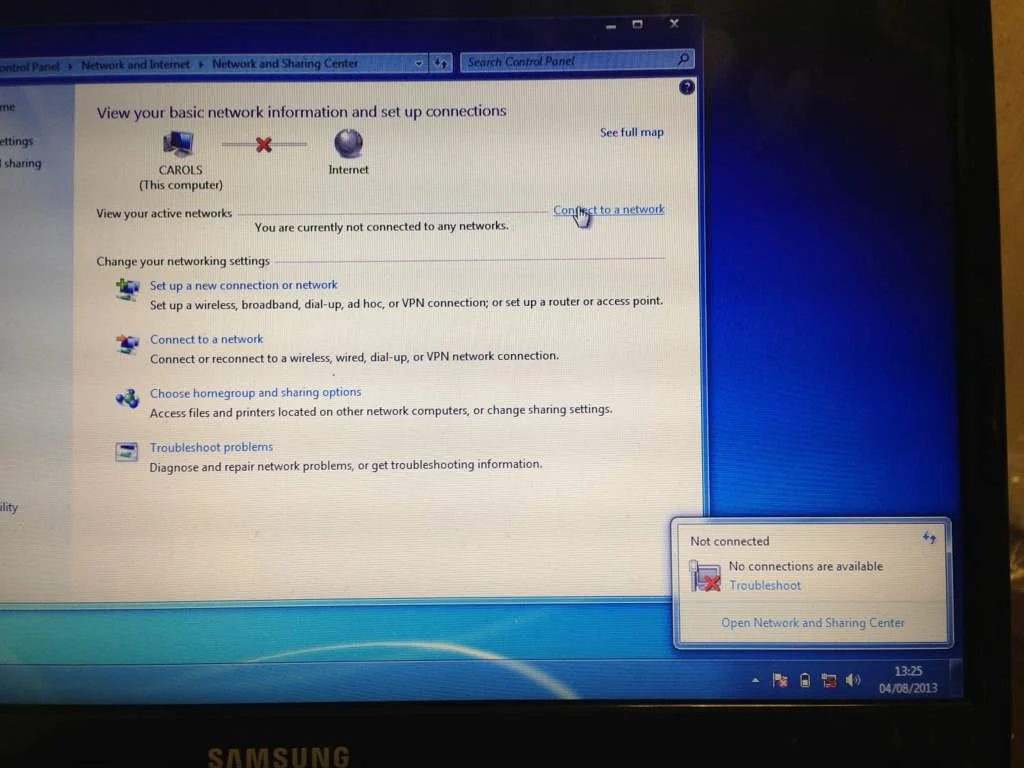Screen dimensions: 1024x768
Task: Click Open Network and Sharing Center link
Action: [x=812, y=623]
